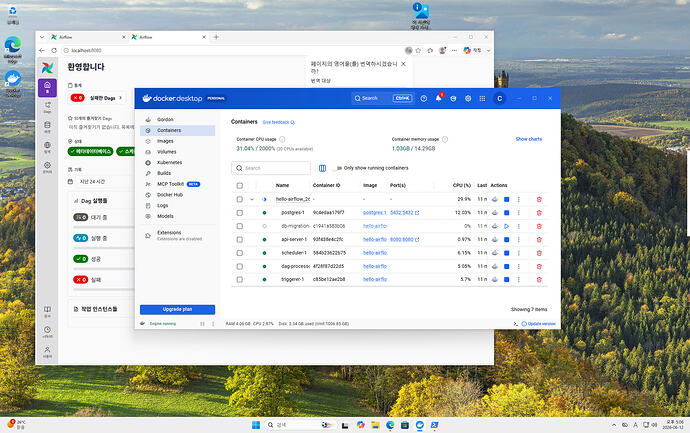Screen dimensions: 690x433
Task: Open Docker Desktop notifications bell
Action: coord(439,98)
